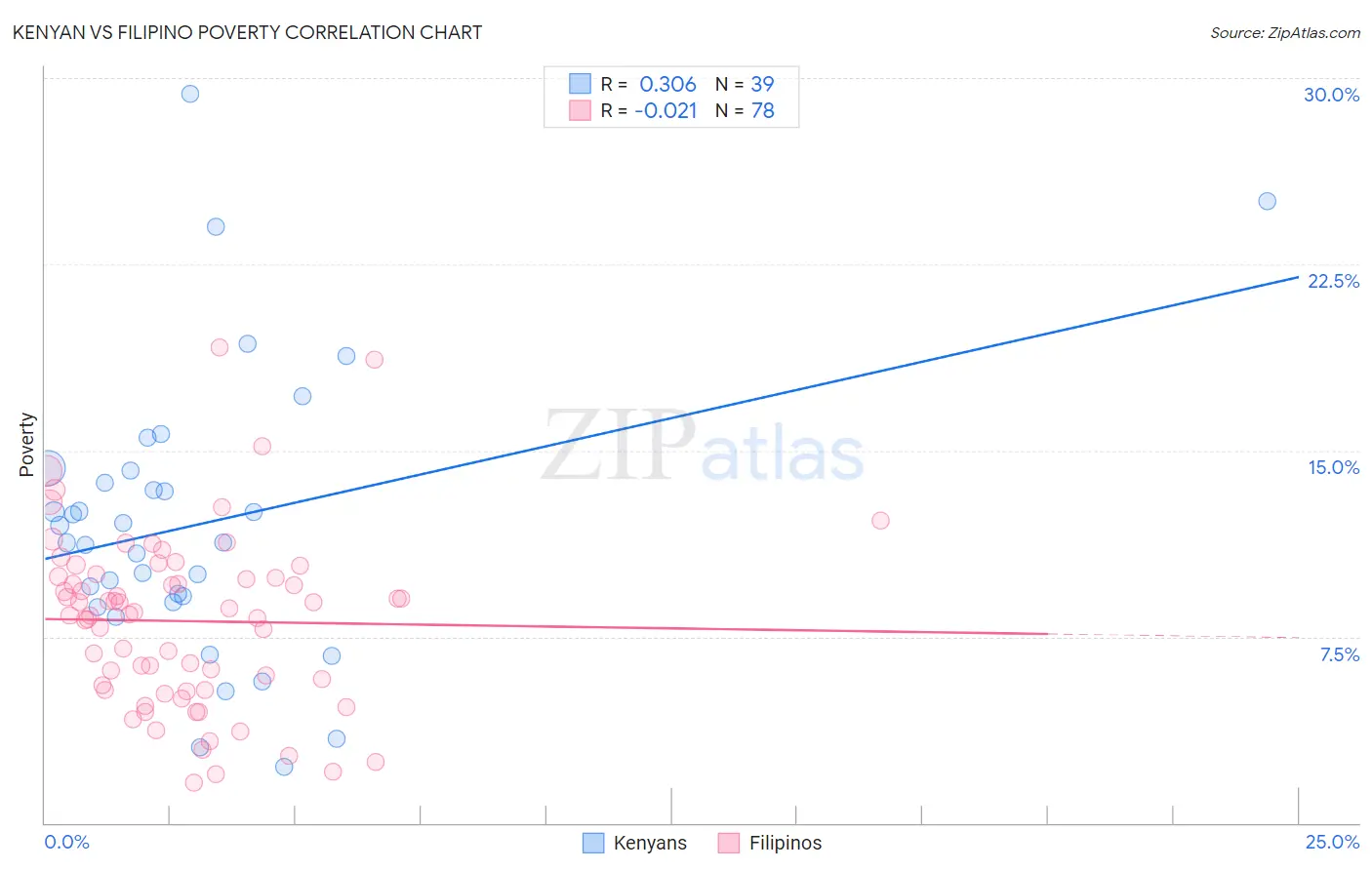This screenshot has width=1372, height=870.
Task: Select the blue outlier point near 25% poverty
Action: click(1267, 201)
